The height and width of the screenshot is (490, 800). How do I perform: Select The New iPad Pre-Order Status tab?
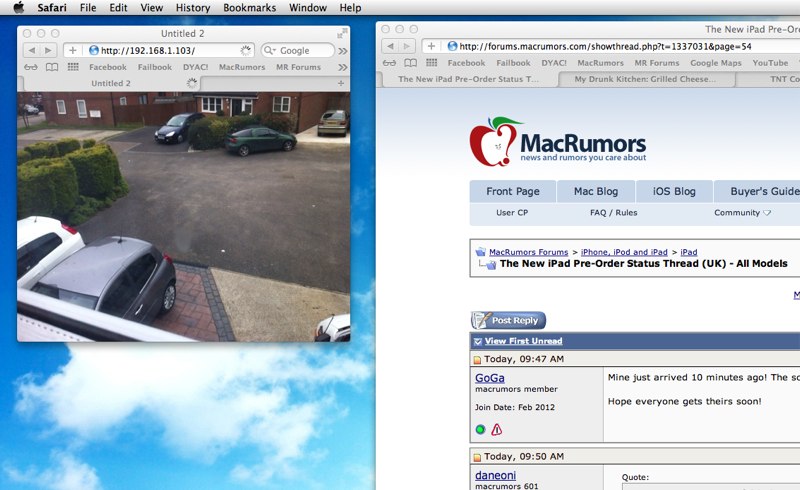coord(468,79)
